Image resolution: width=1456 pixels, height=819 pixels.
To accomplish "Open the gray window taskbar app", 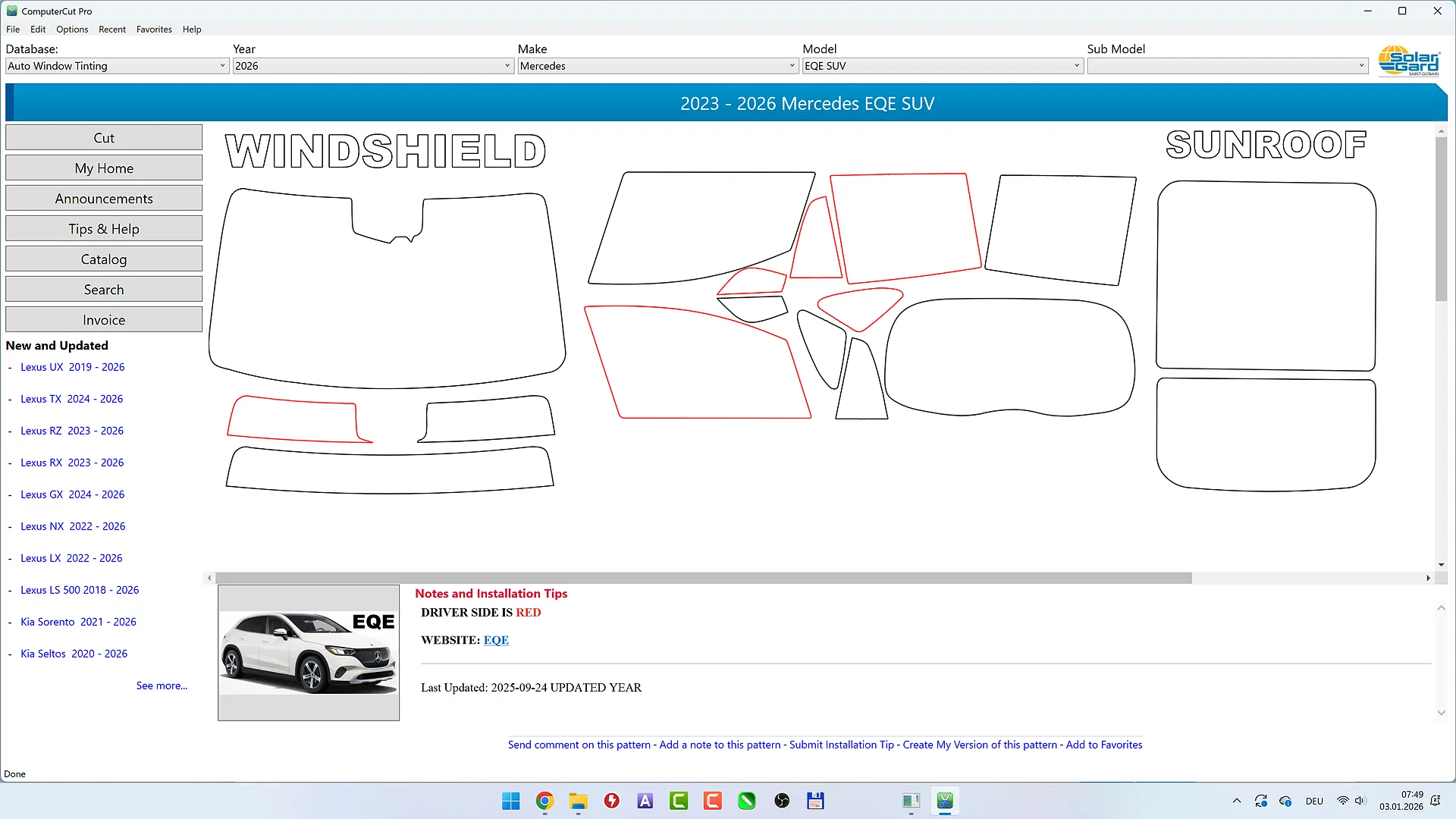I will (912, 801).
